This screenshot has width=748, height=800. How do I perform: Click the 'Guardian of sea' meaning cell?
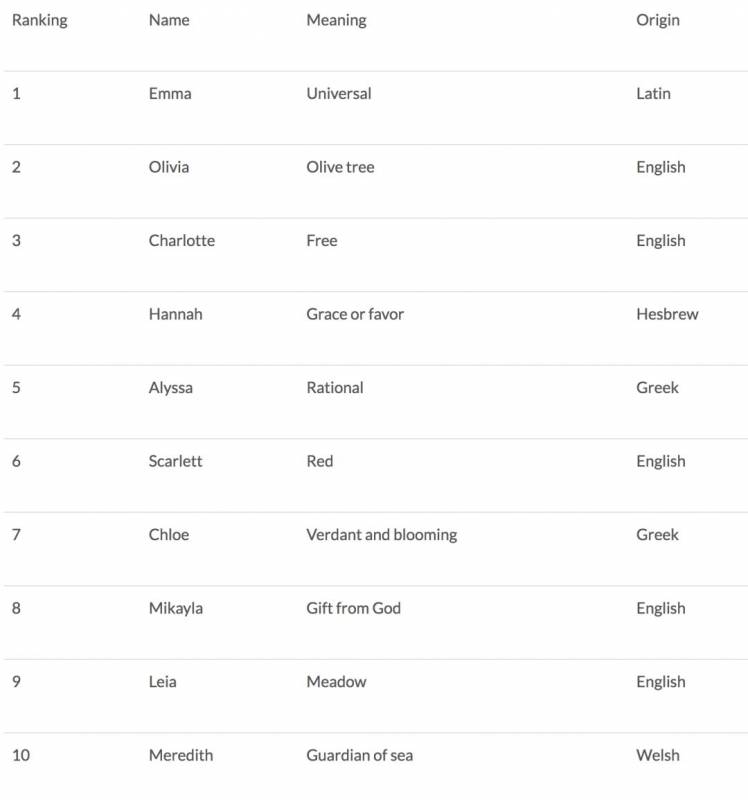click(x=359, y=755)
